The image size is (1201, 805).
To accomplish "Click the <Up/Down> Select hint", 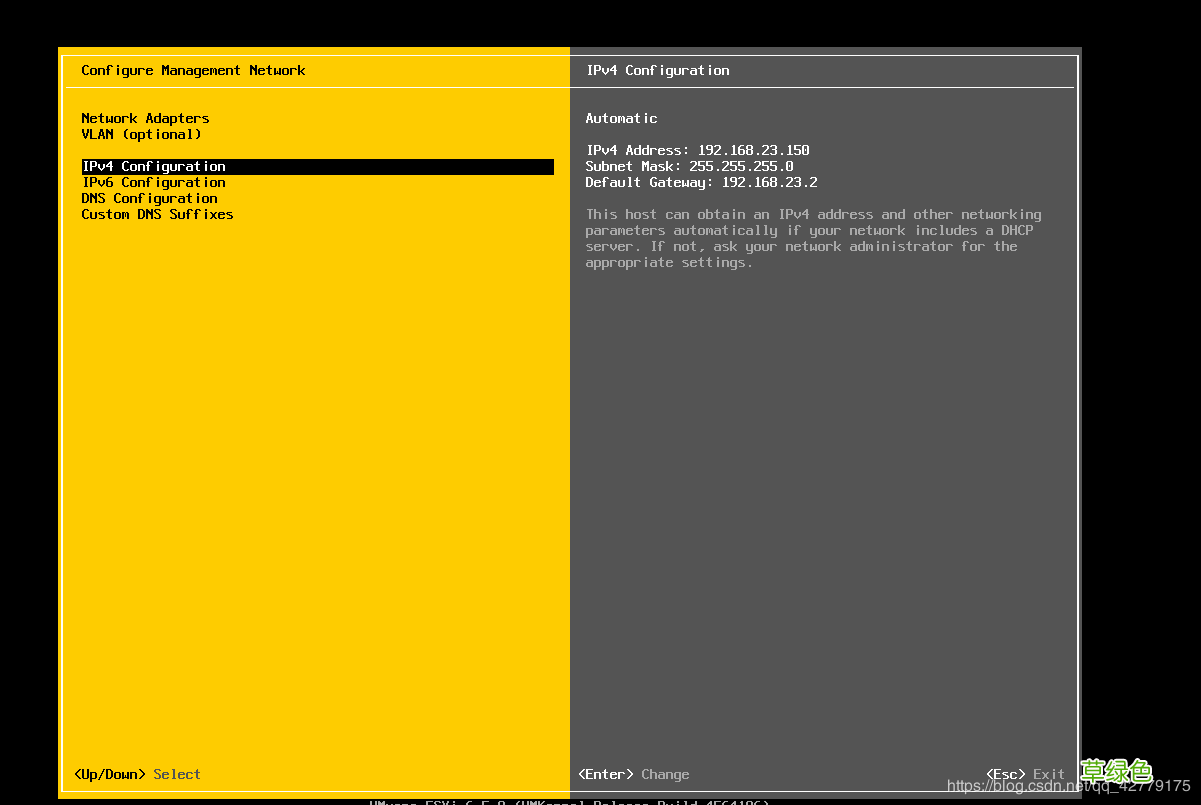I will click(x=137, y=774).
